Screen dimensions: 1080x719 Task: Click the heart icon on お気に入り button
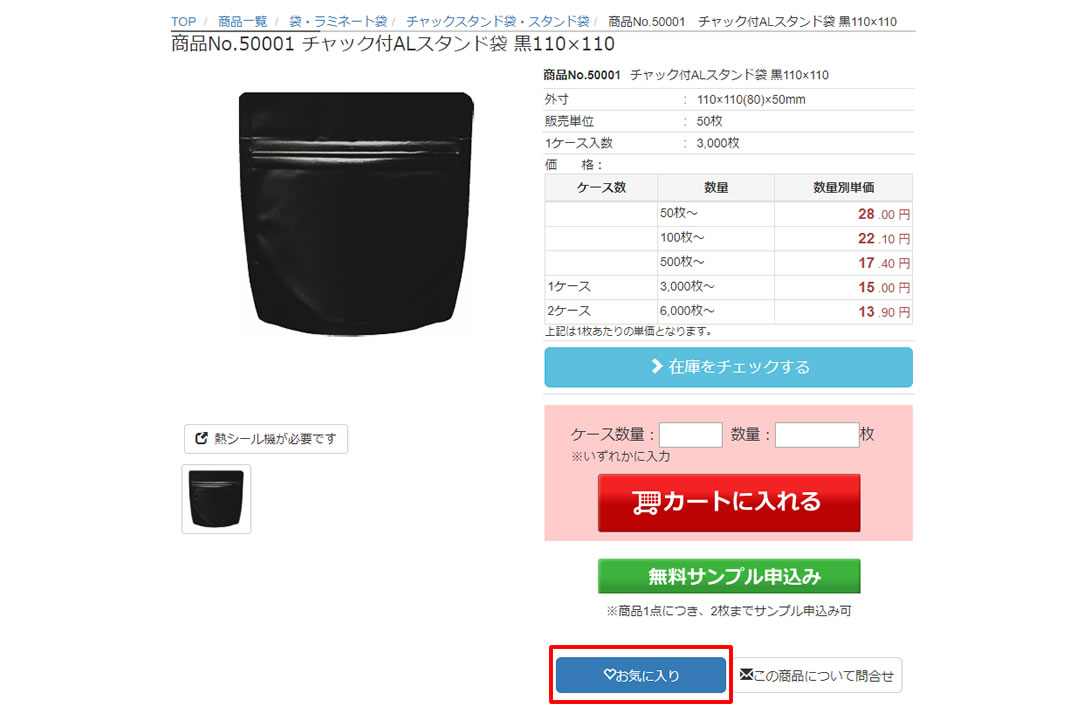tap(609, 675)
